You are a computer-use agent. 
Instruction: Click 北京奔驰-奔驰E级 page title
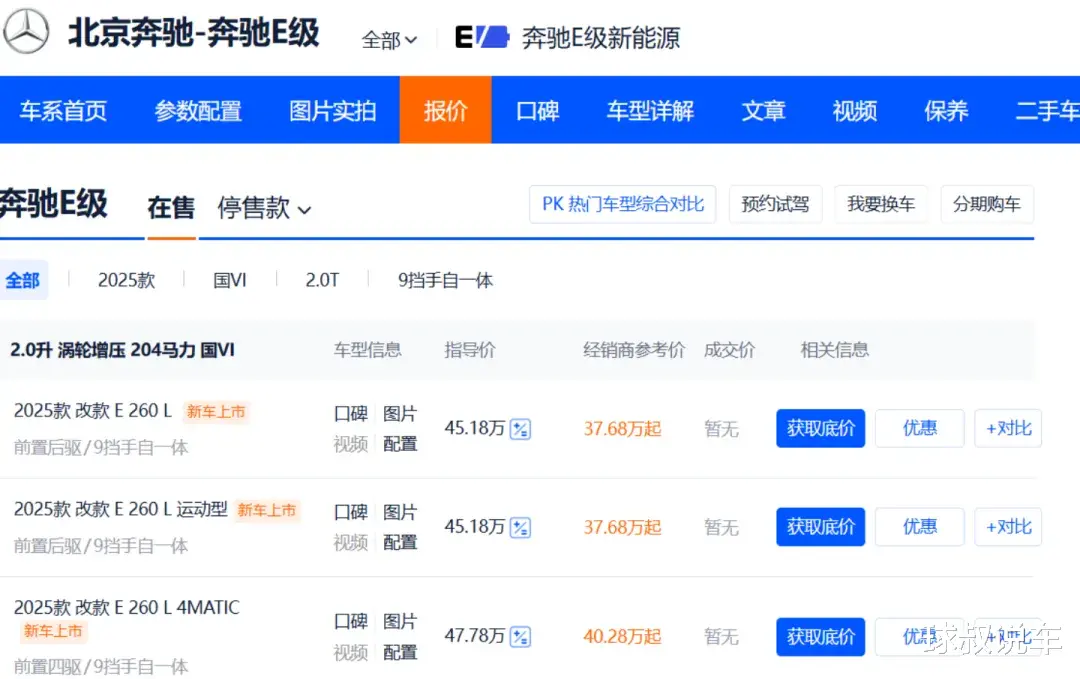coord(194,32)
